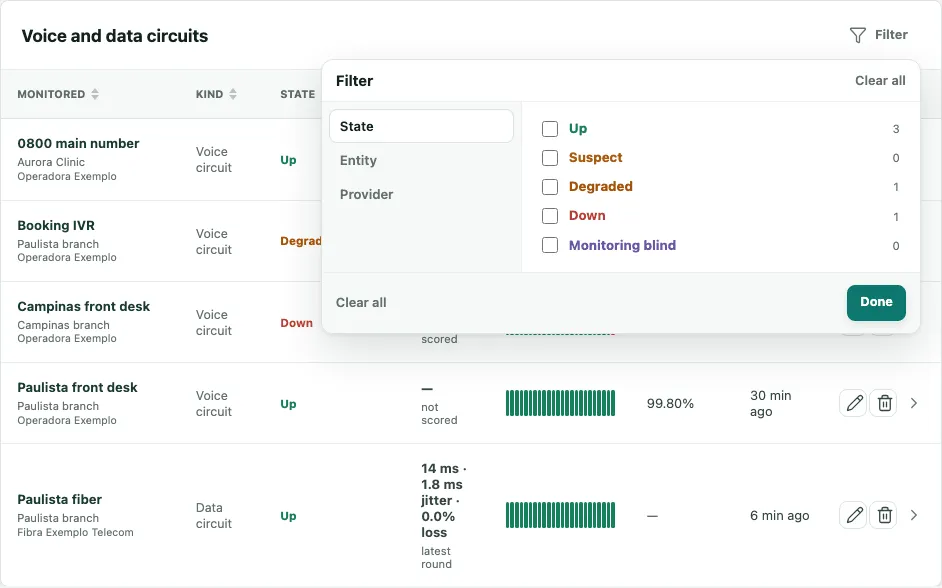The height and width of the screenshot is (588, 942).
Task: Check the Monitoring blind state filter
Action: (x=550, y=245)
